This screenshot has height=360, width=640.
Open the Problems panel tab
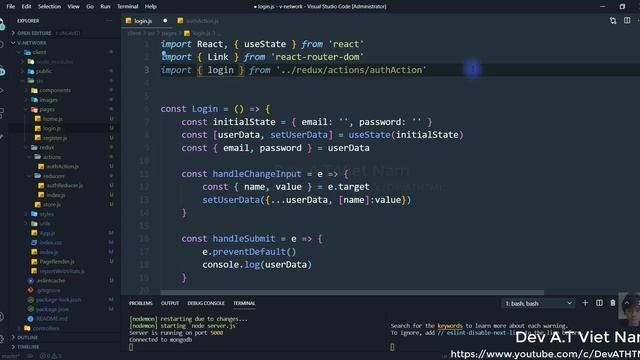coord(141,303)
